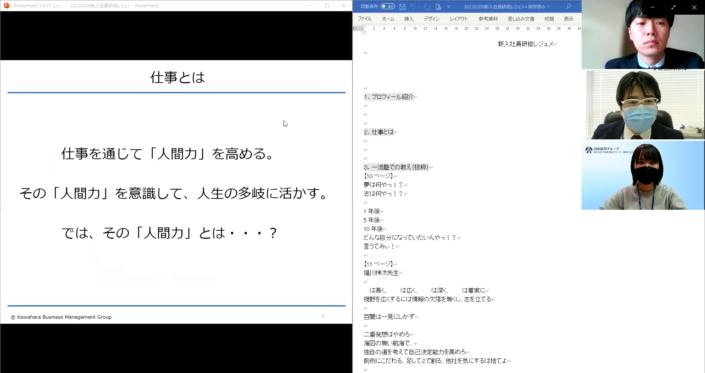Click the Undo arrow in Word's toolbar
The height and width of the screenshot is (373, 705).
pyautogui.click(x=414, y=6)
